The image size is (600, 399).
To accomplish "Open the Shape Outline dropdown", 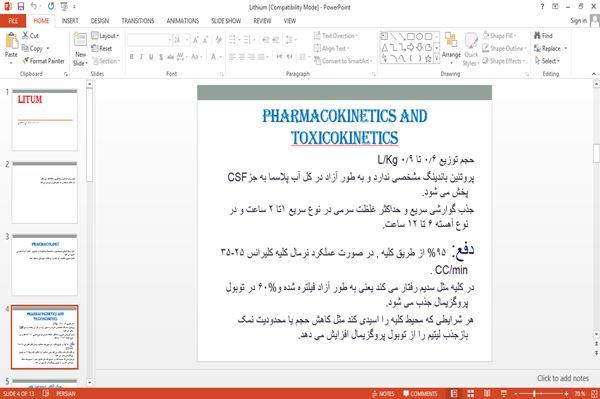I will pyautogui.click(x=504, y=48).
